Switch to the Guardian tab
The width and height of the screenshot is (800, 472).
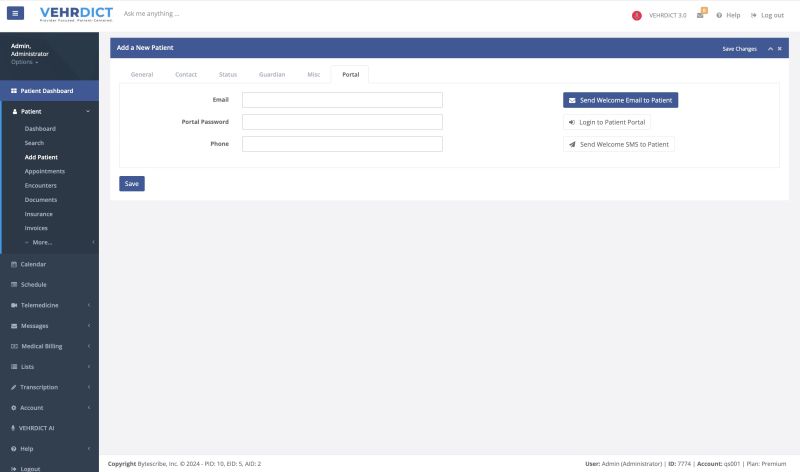click(272, 74)
